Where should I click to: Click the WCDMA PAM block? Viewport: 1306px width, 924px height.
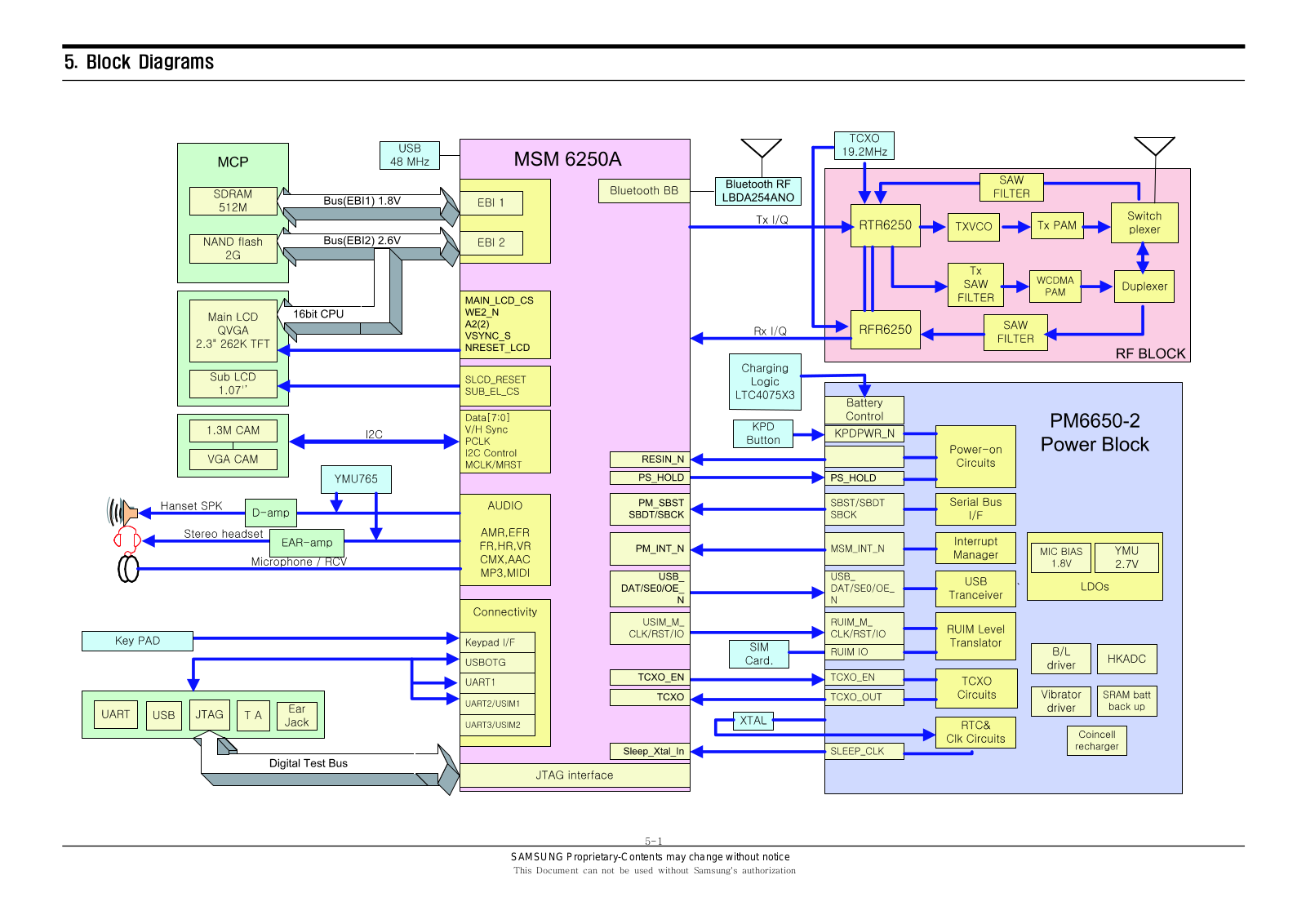point(1055,287)
